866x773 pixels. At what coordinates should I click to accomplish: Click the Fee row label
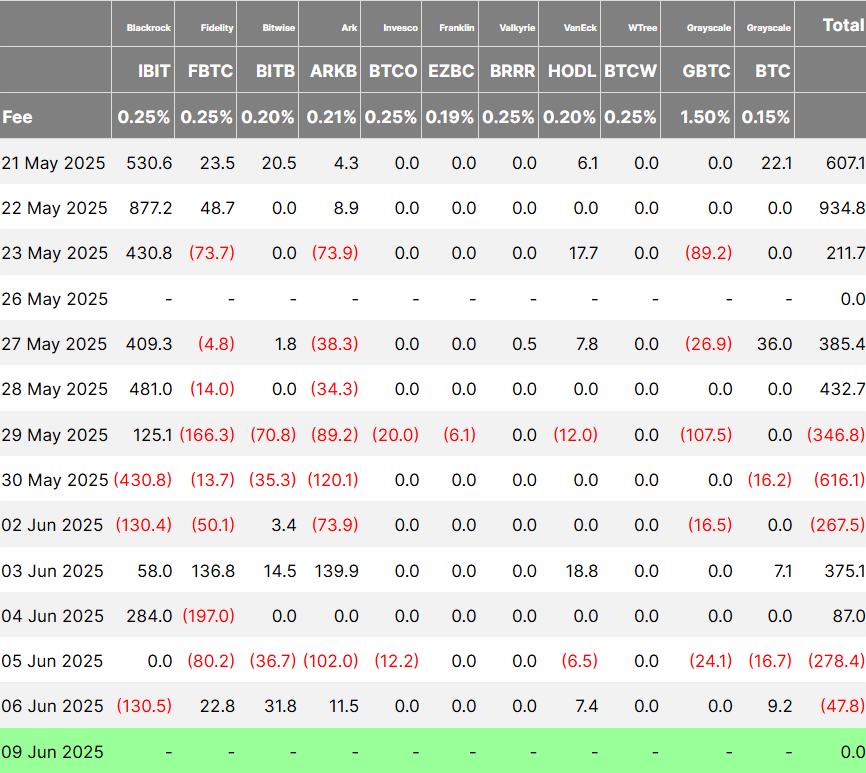pyautogui.click(x=17, y=117)
